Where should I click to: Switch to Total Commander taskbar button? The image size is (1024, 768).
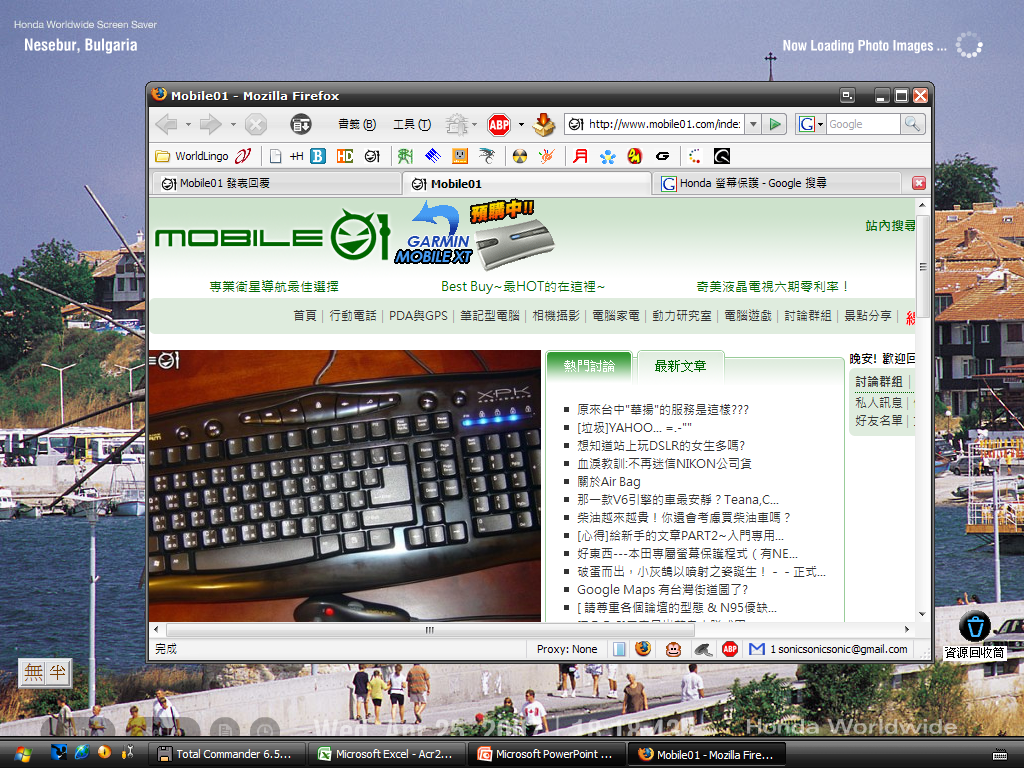coord(227,754)
